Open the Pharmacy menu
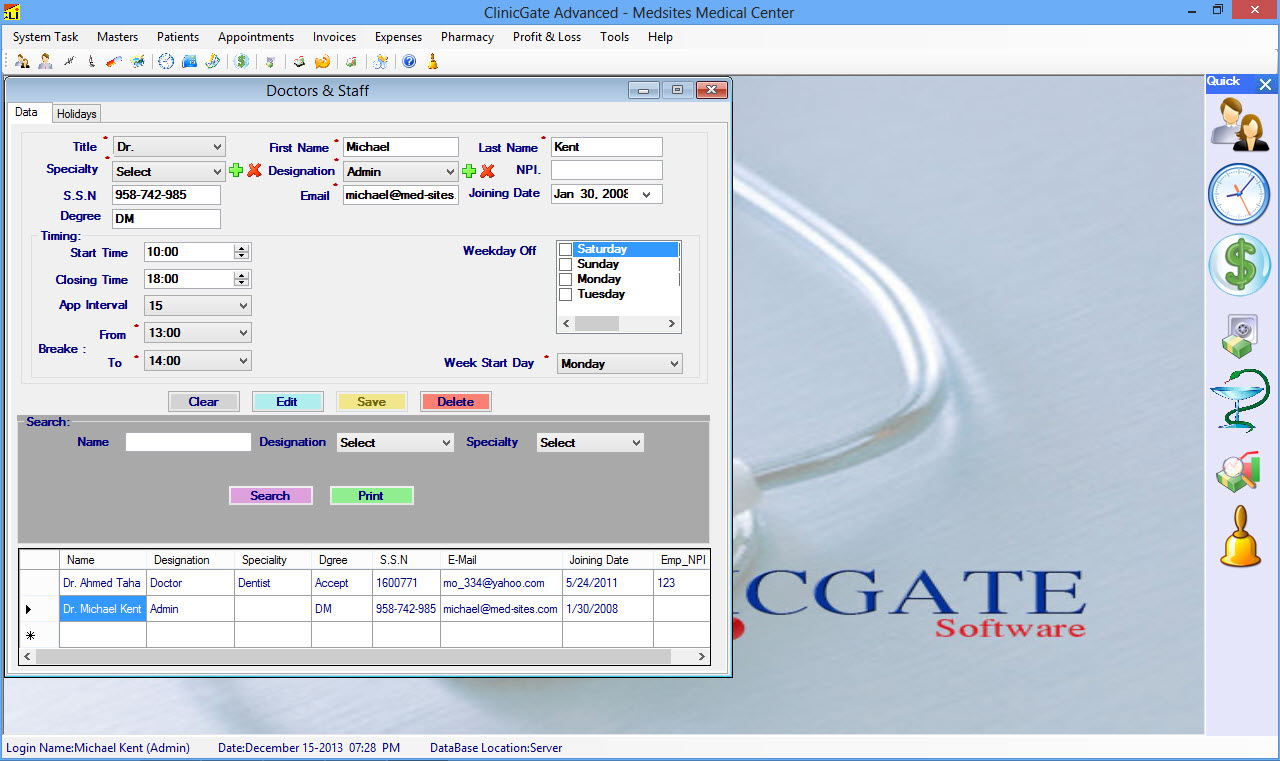 [x=467, y=37]
